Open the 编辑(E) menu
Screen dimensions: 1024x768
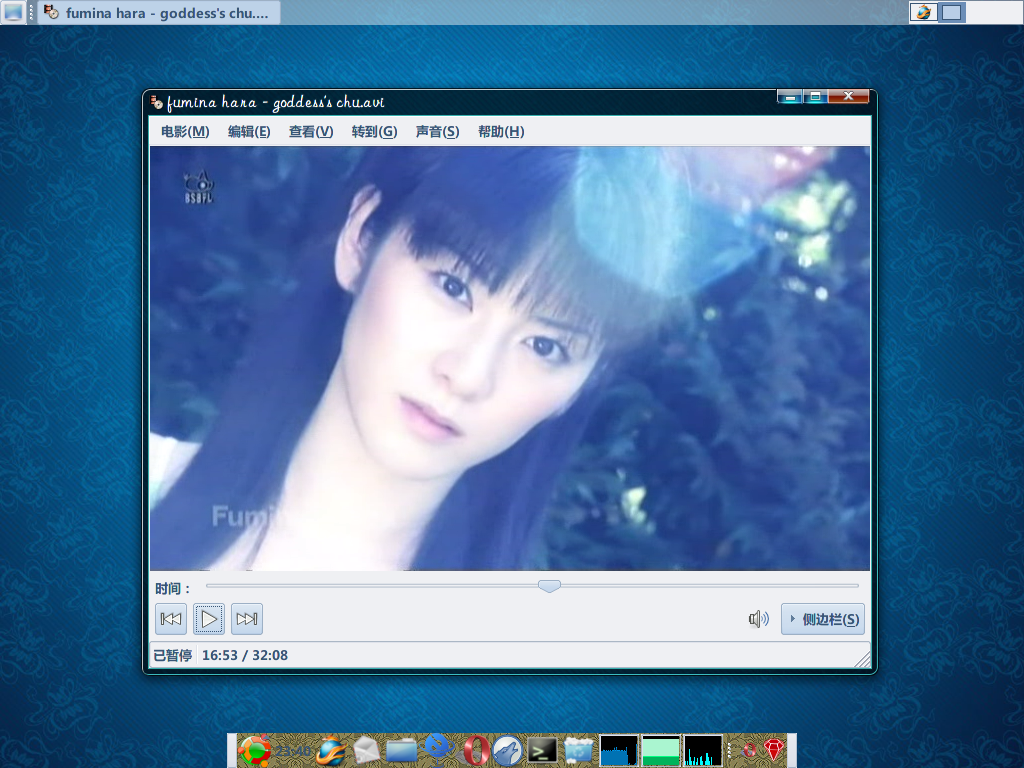click(x=249, y=132)
